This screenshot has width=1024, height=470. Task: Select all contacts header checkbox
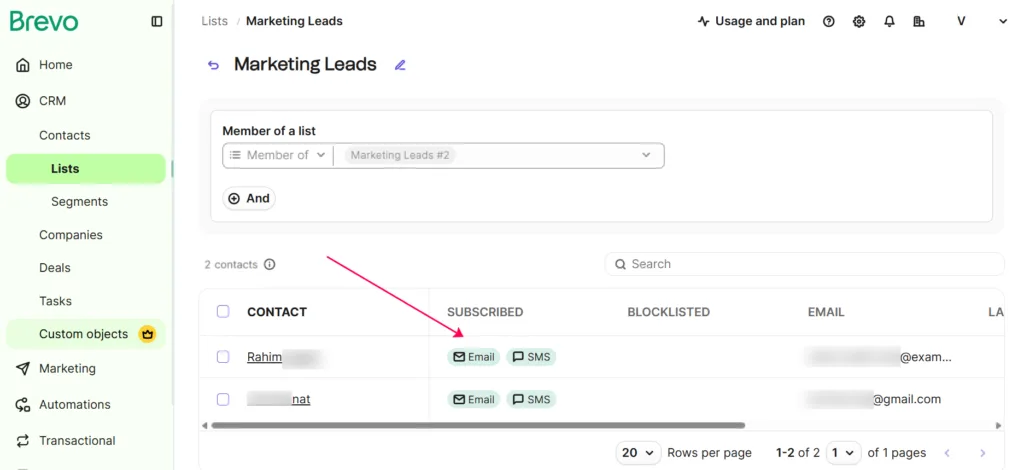point(223,311)
